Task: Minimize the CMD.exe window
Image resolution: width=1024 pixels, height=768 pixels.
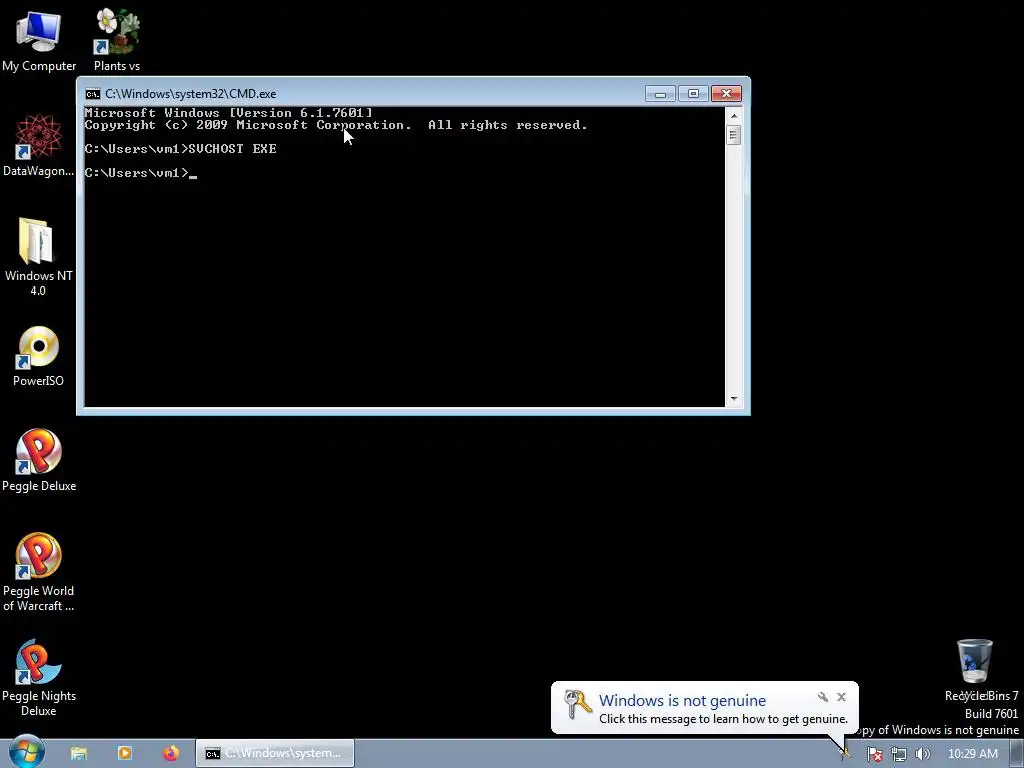Action: point(660,94)
